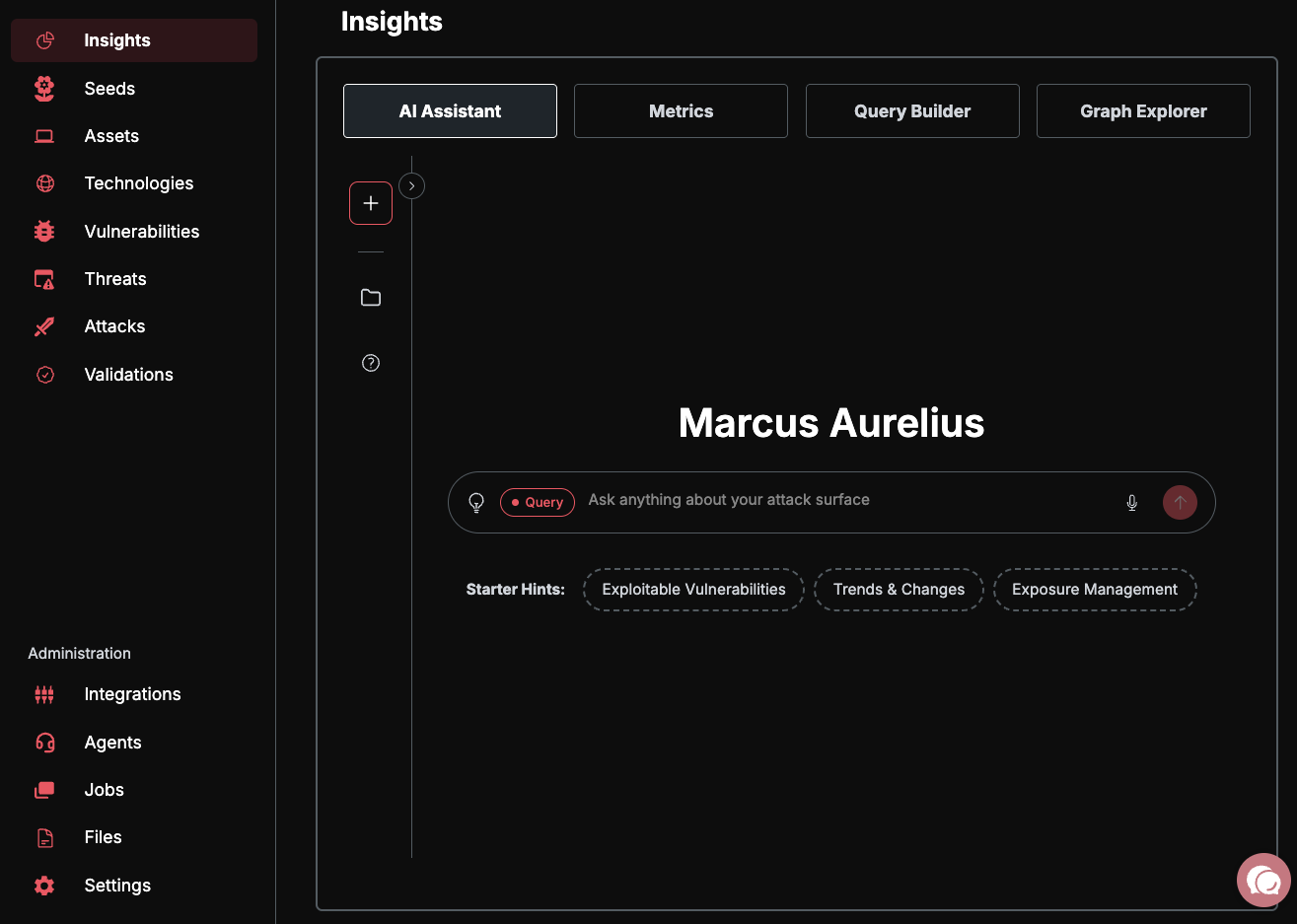The width and height of the screenshot is (1297, 924).
Task: Click the Agents headset icon
Action: (x=45, y=743)
